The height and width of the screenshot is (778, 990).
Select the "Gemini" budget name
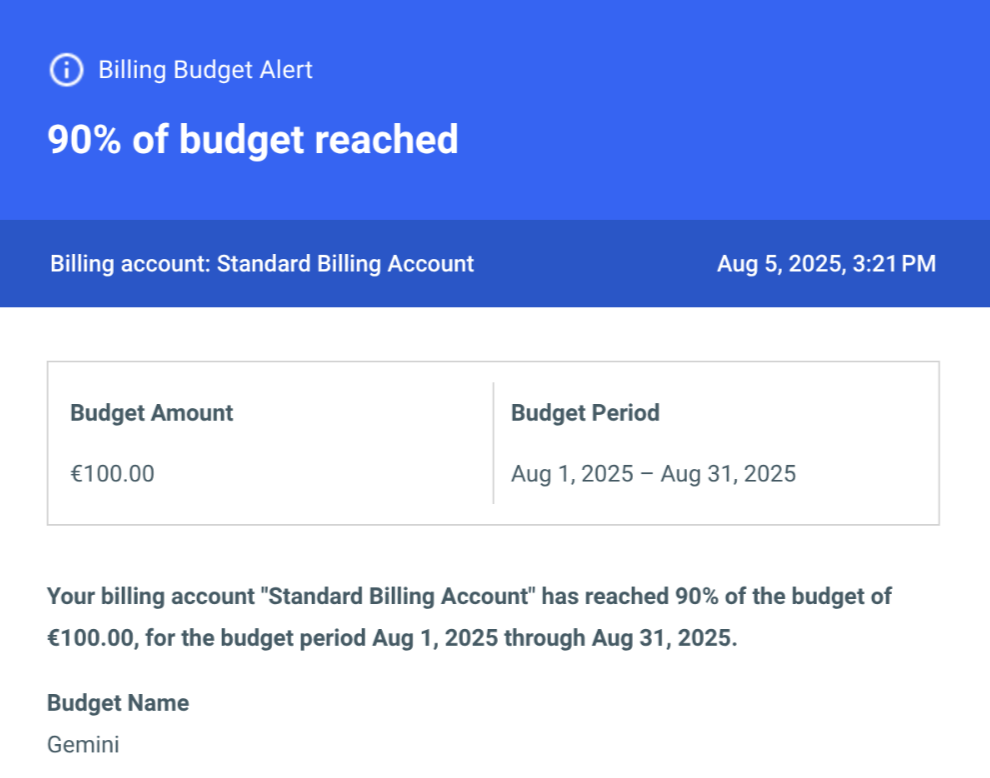tap(83, 745)
